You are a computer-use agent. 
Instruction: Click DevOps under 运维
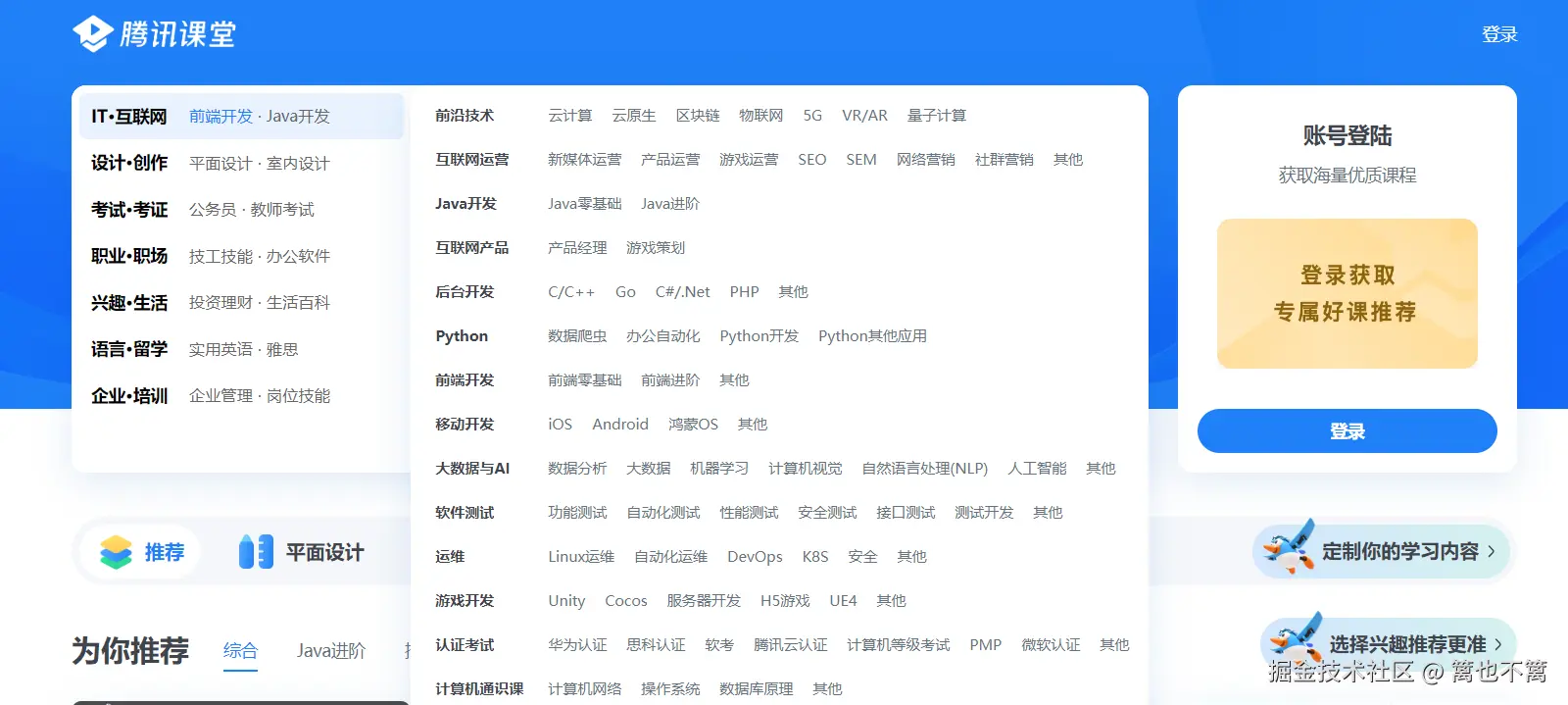755,557
